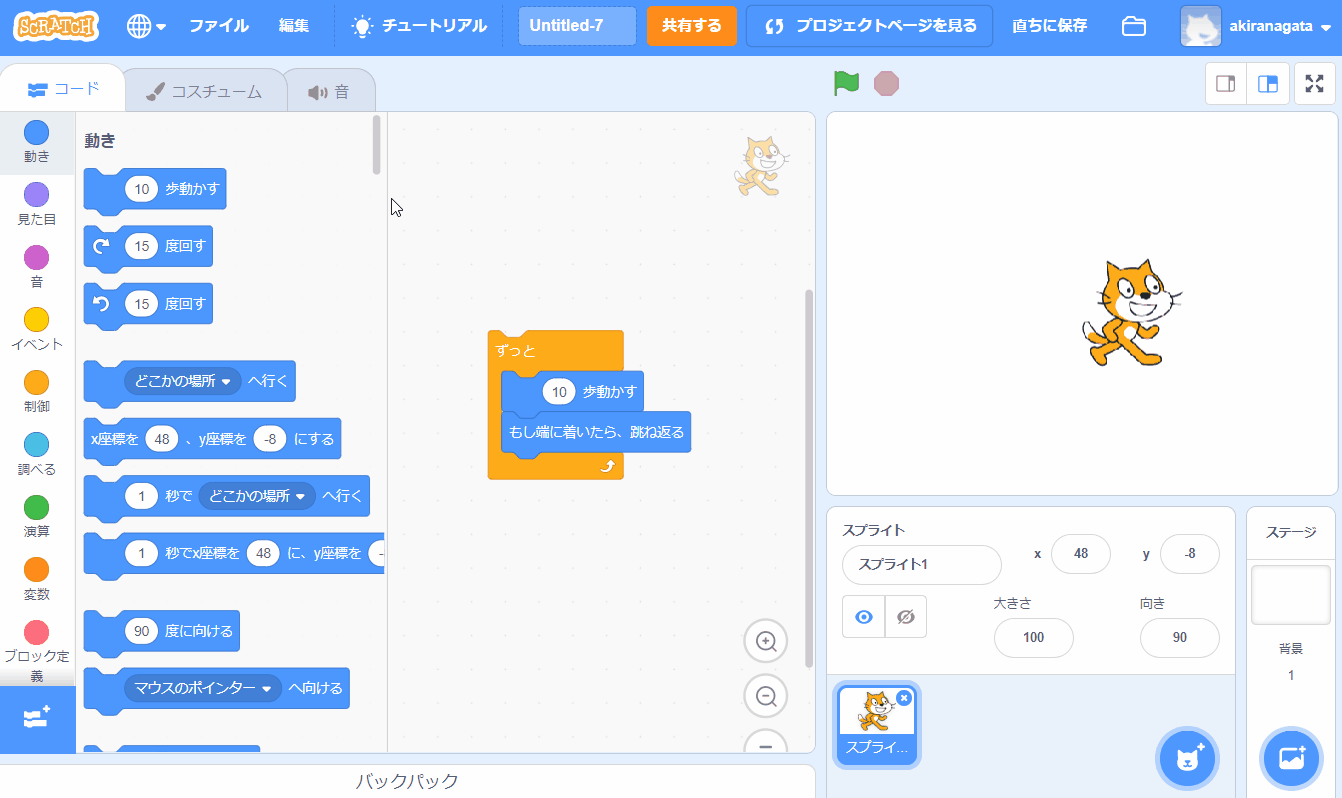The image size is (1342, 798).
Task: Click the 共有する button
Action: (692, 26)
